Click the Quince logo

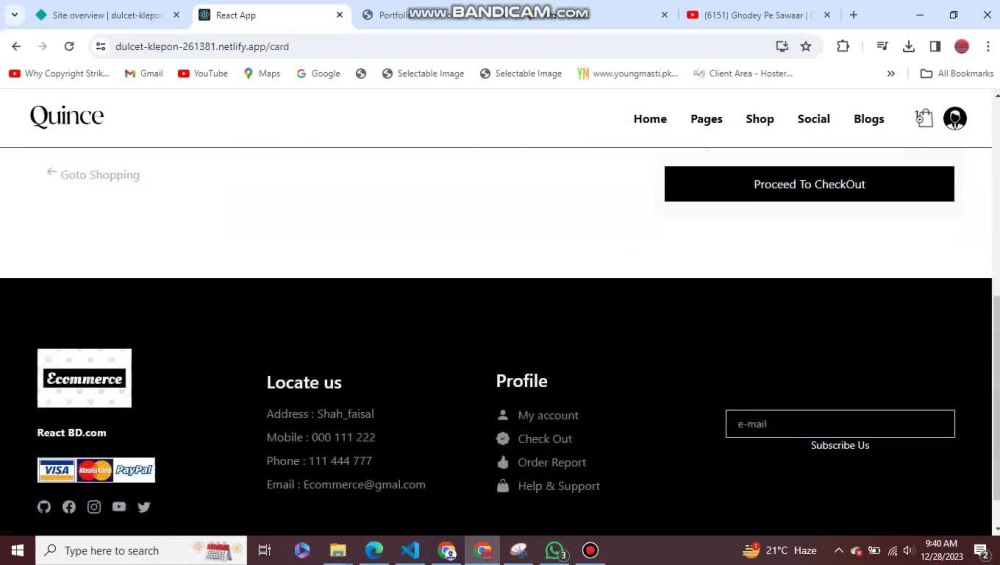[x=67, y=117]
